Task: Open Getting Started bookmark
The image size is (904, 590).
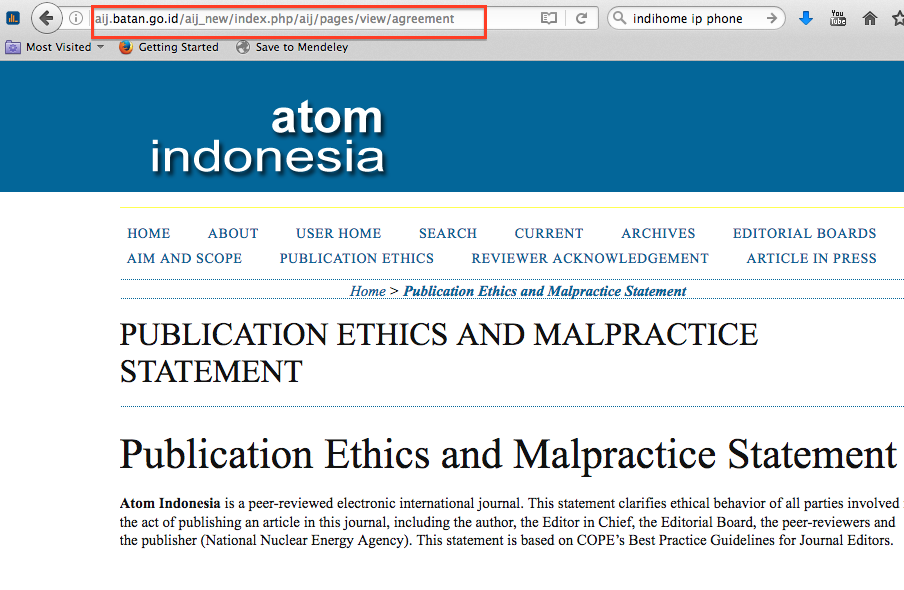Action: pos(168,47)
